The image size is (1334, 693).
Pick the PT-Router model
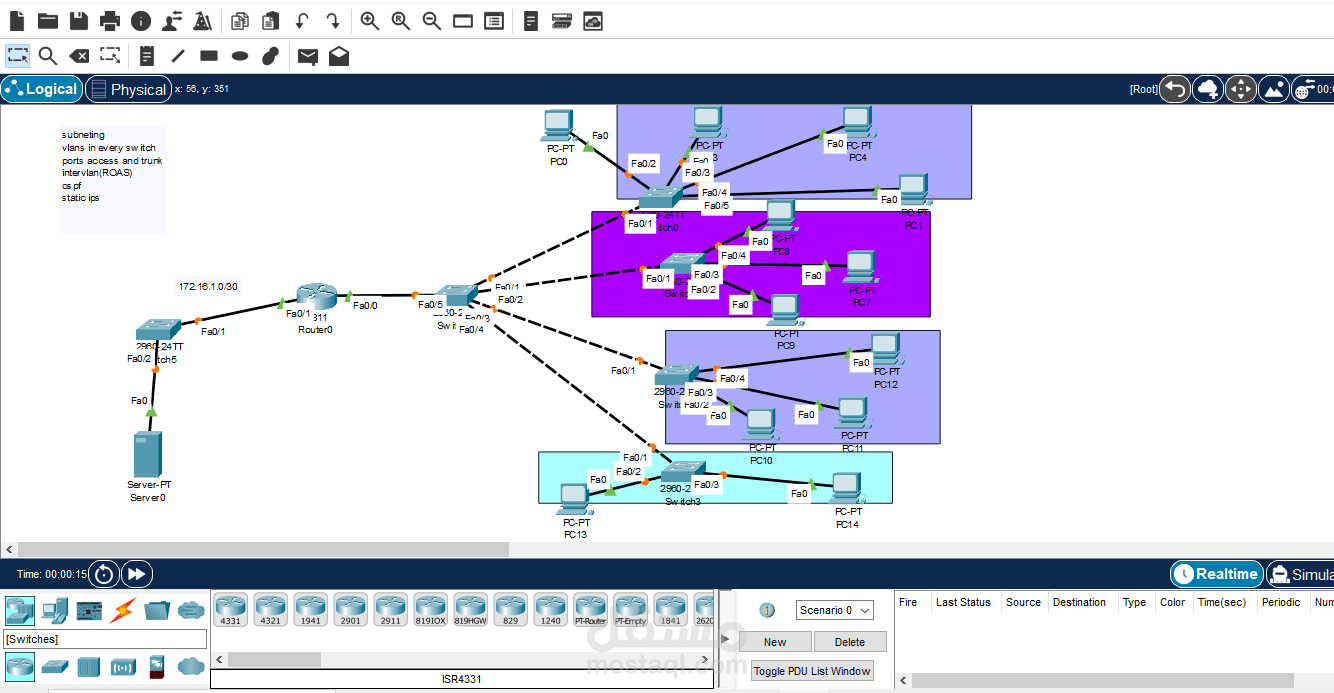(x=591, y=610)
